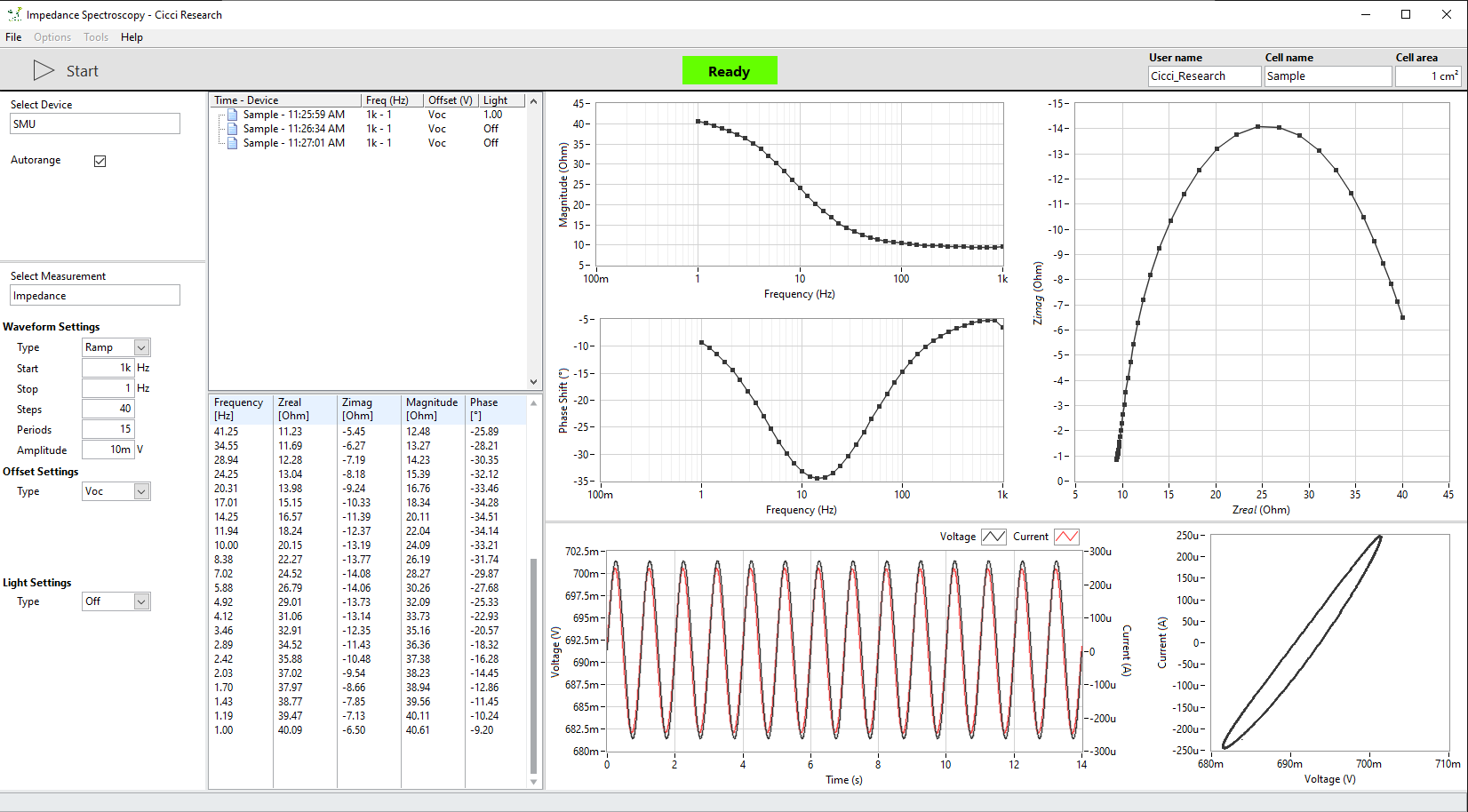Image resolution: width=1468 pixels, height=812 pixels.
Task: Click the Cell name Sample field
Action: point(1328,76)
